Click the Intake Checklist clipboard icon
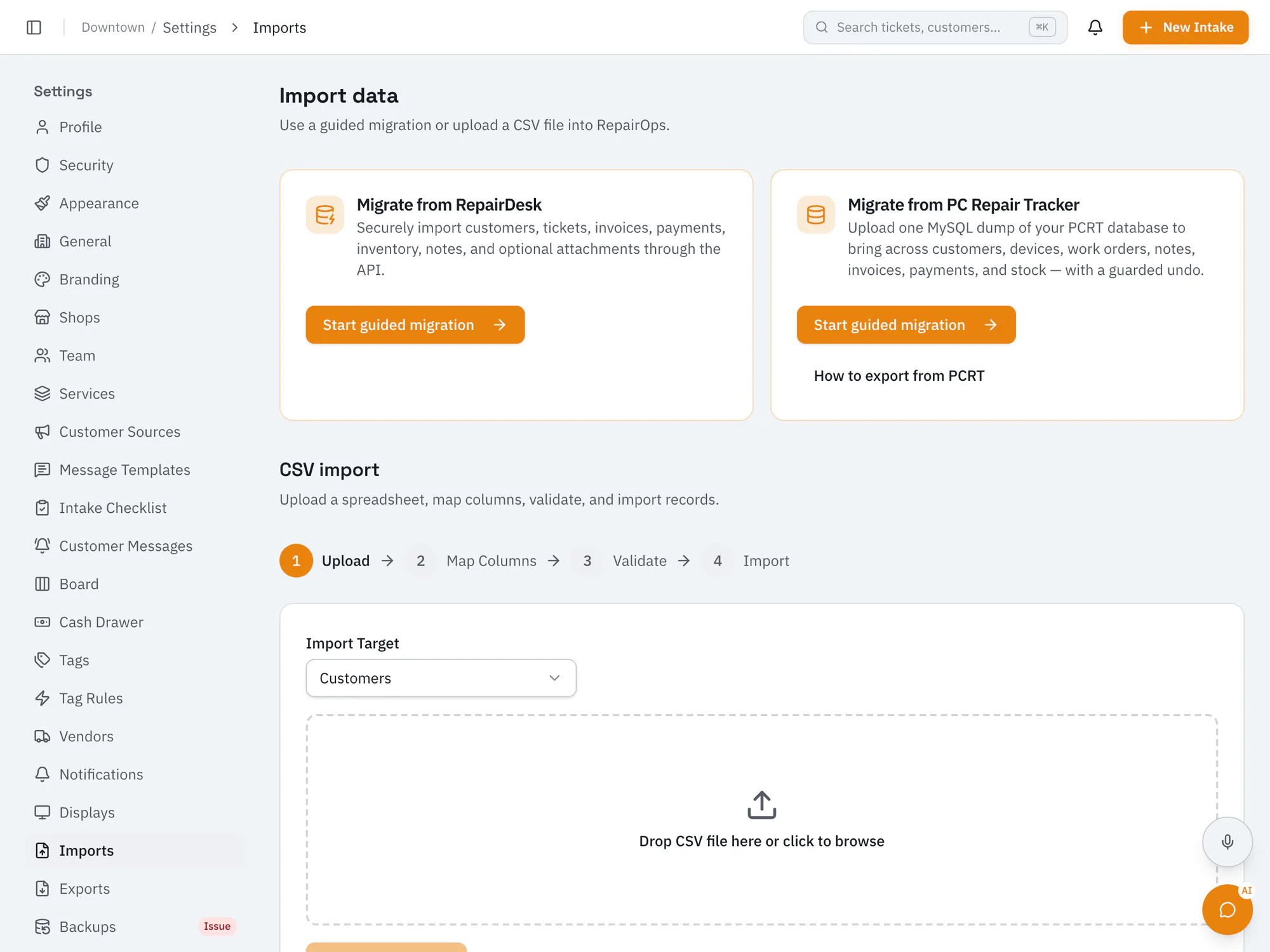The height and width of the screenshot is (952, 1270). 43,508
